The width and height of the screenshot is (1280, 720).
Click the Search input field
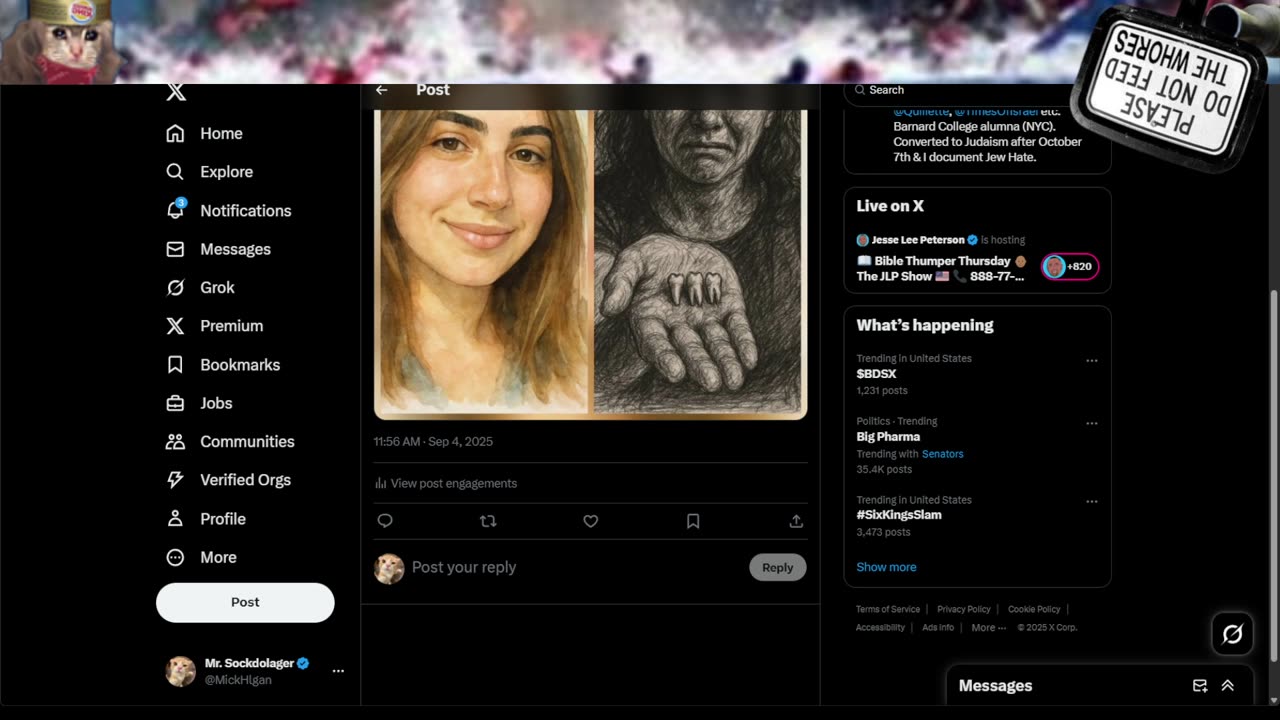coord(978,90)
